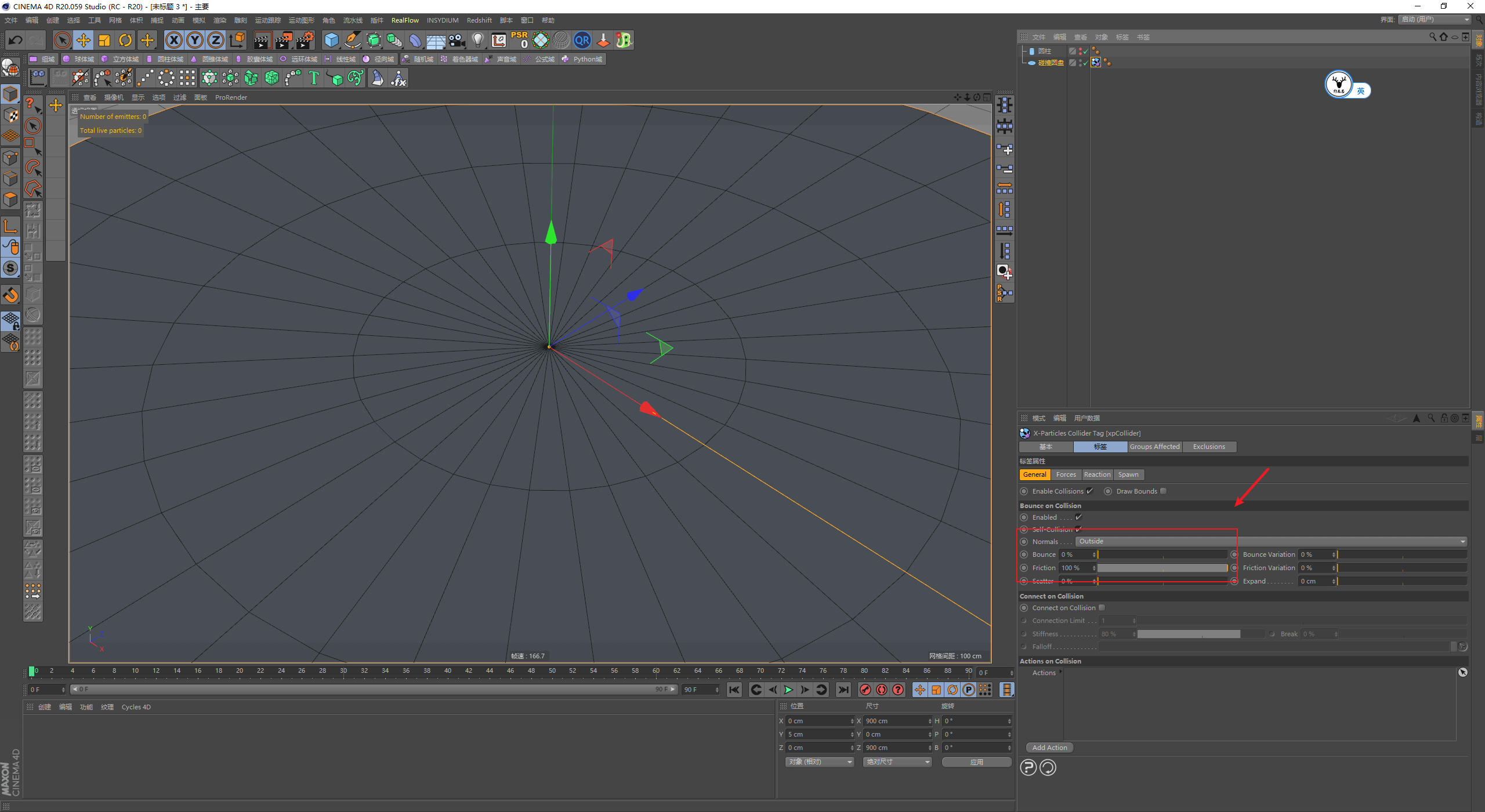
Task: Toggle Draw Bounds checkbox
Action: coord(1163,491)
